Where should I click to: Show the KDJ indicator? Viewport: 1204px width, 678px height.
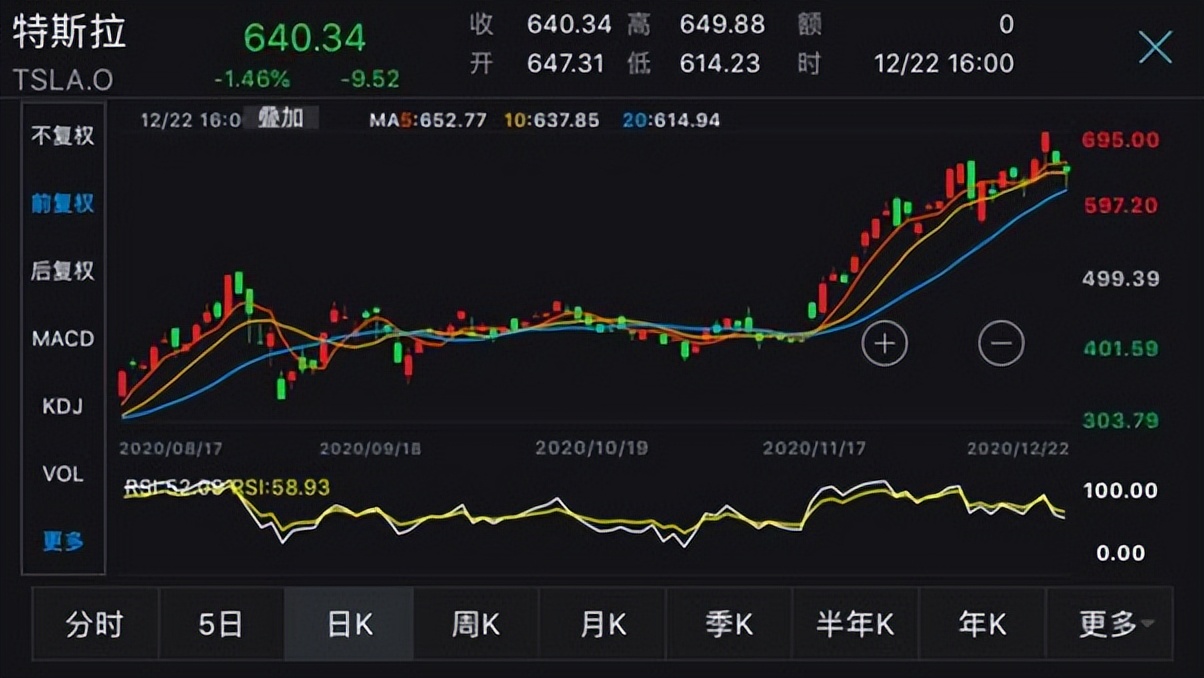[62, 406]
